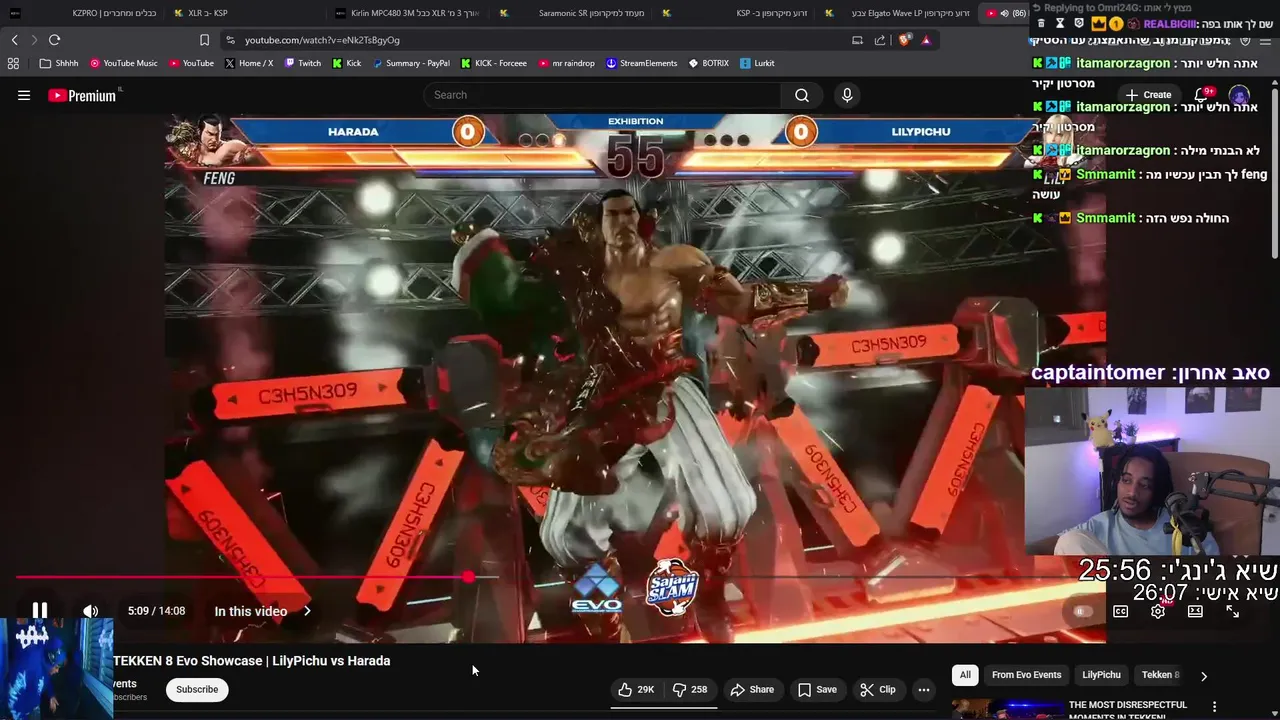
Task: Open options for Most Disrespectful Moments video
Action: [x=1215, y=707]
